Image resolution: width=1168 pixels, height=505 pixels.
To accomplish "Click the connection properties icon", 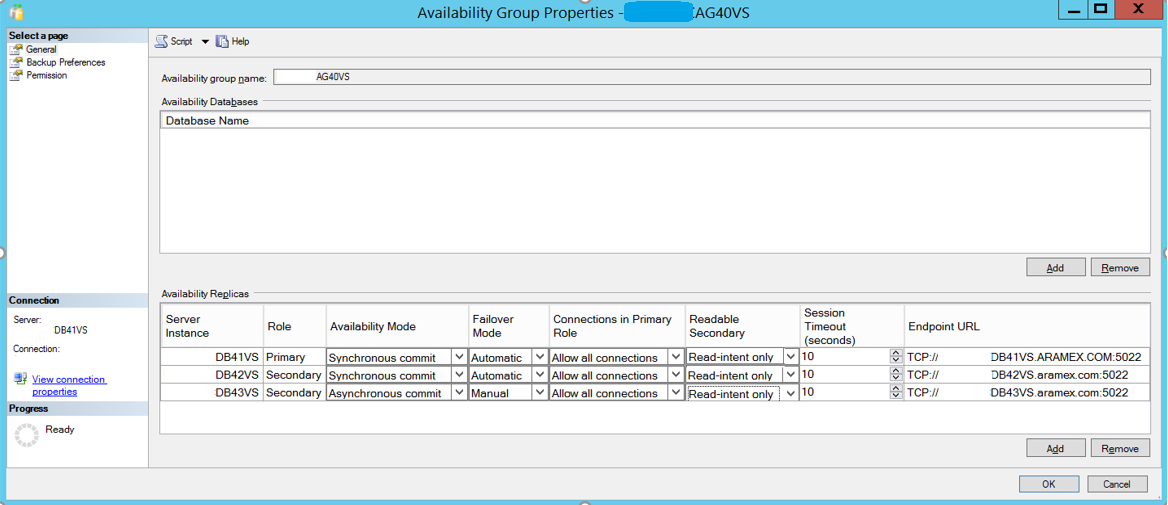I will click(20, 379).
